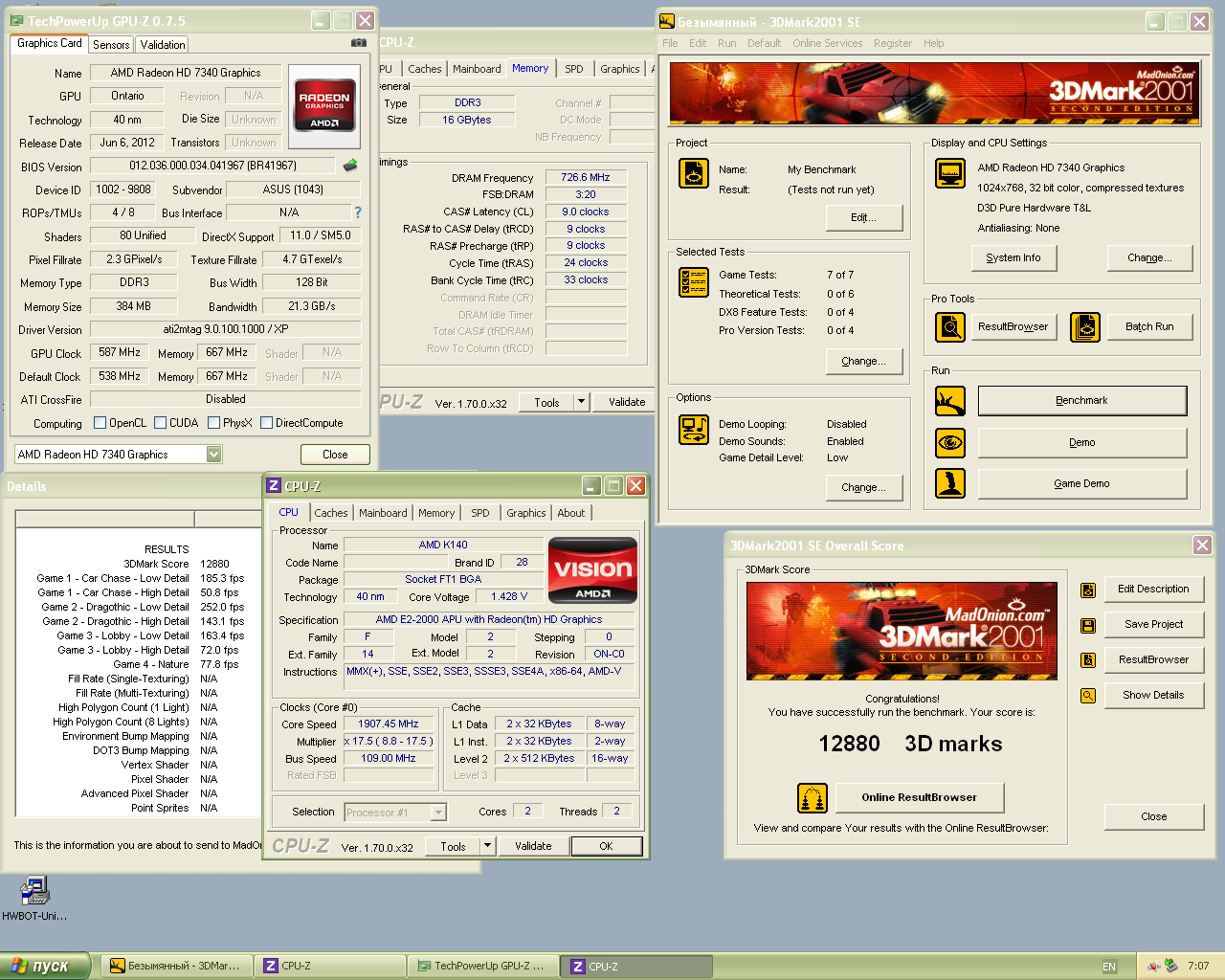Click the CPU-Z title bar icon
This screenshot has width=1225, height=980.
click(274, 486)
